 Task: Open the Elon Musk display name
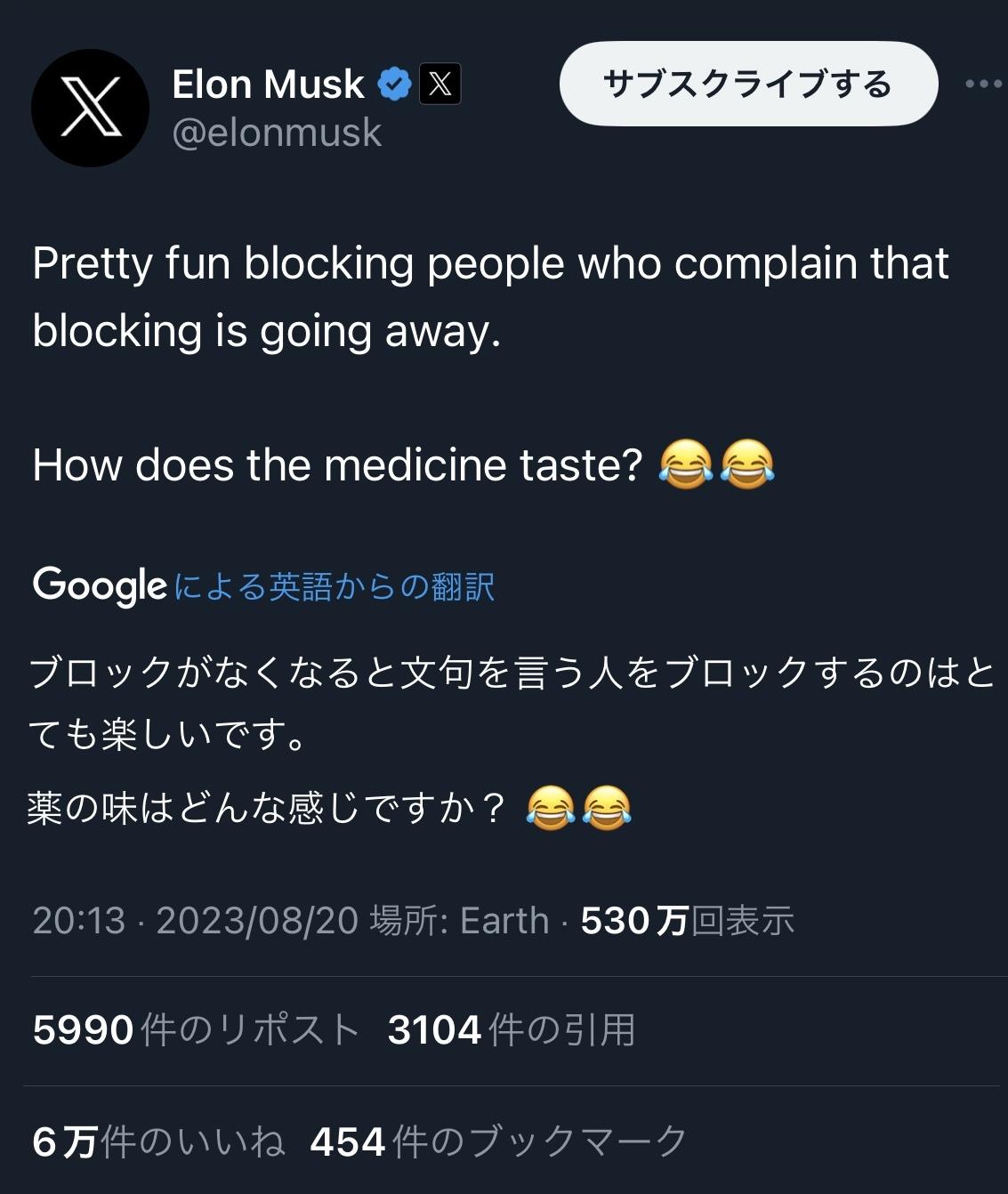pos(268,85)
